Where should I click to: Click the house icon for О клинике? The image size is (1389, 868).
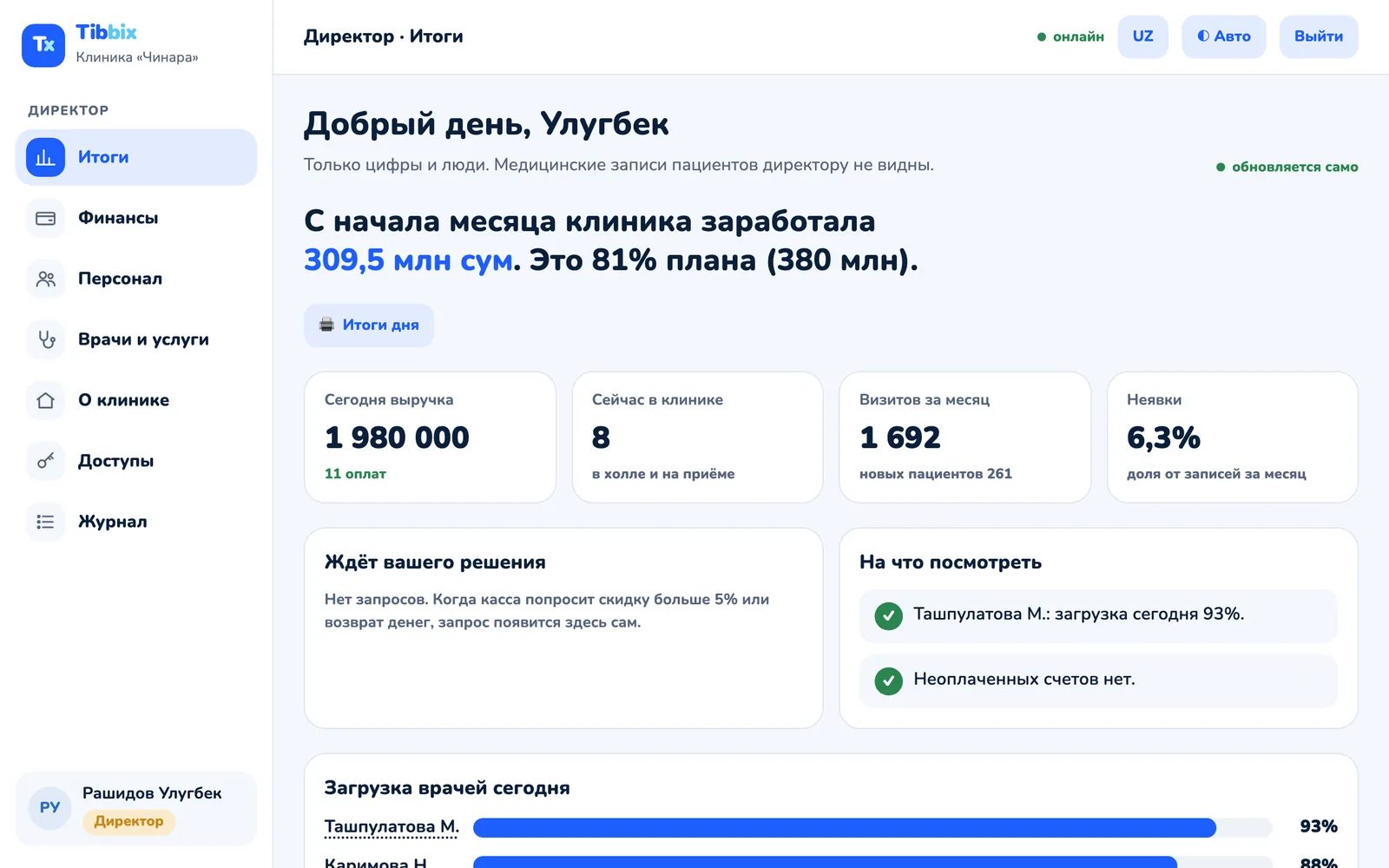45,400
